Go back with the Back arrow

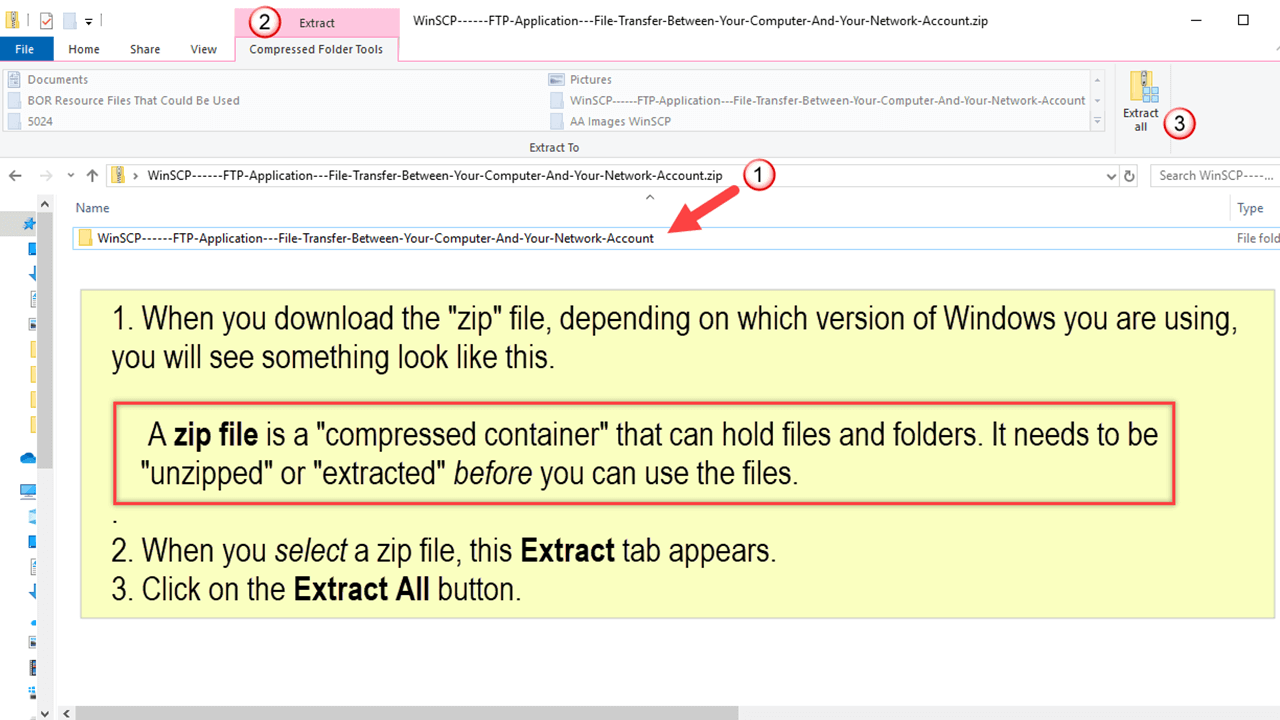click(x=15, y=176)
